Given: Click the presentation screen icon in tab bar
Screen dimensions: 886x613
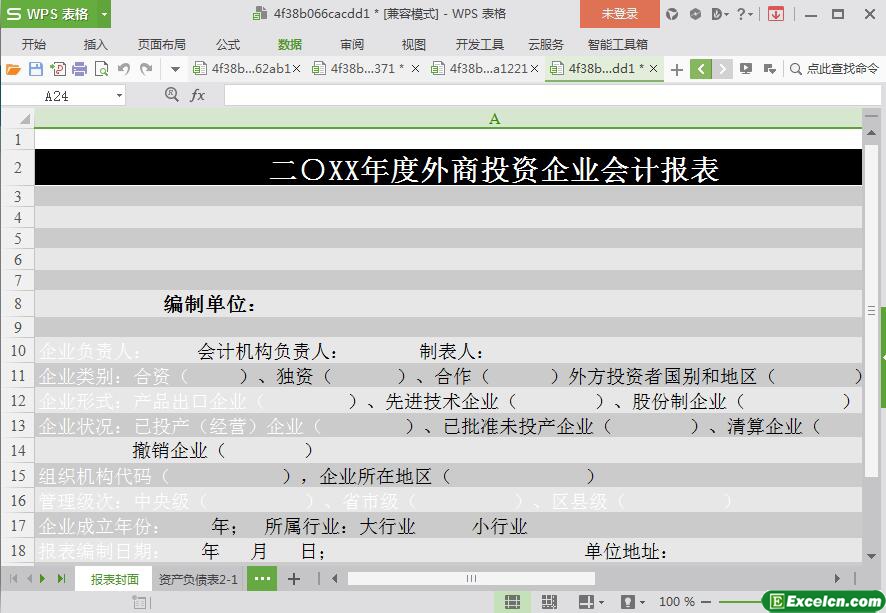Looking at the screenshot, I should click(746, 69).
